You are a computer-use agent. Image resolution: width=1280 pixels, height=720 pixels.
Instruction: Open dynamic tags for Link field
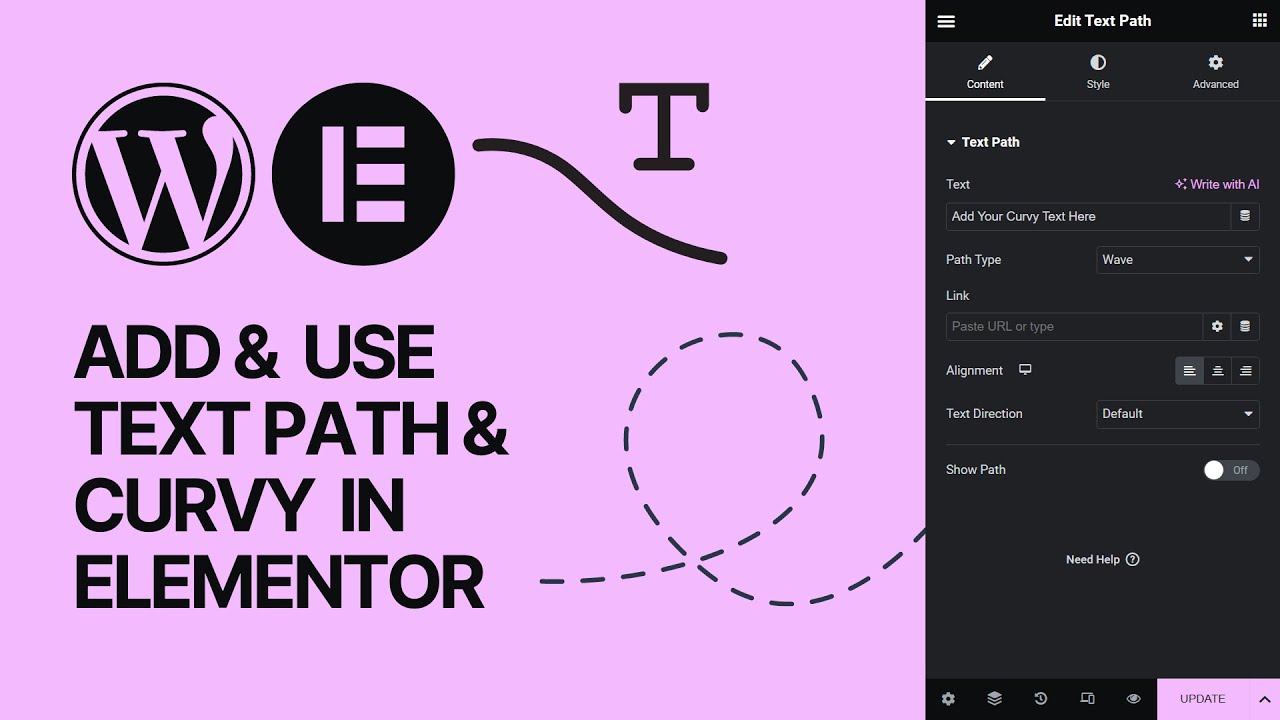[x=1245, y=326]
